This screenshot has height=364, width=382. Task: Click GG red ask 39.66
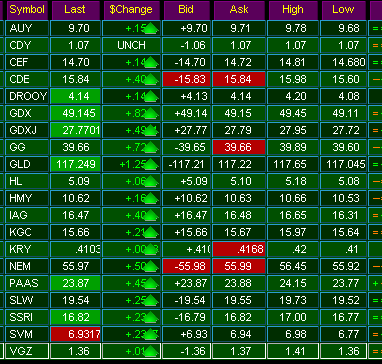(x=239, y=147)
